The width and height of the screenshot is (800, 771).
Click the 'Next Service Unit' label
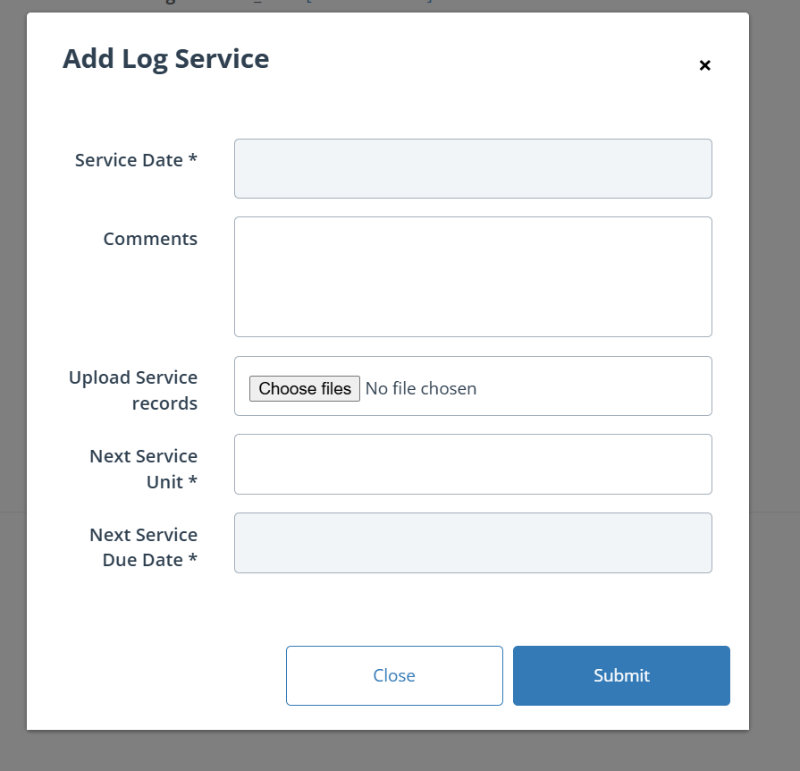tap(143, 468)
